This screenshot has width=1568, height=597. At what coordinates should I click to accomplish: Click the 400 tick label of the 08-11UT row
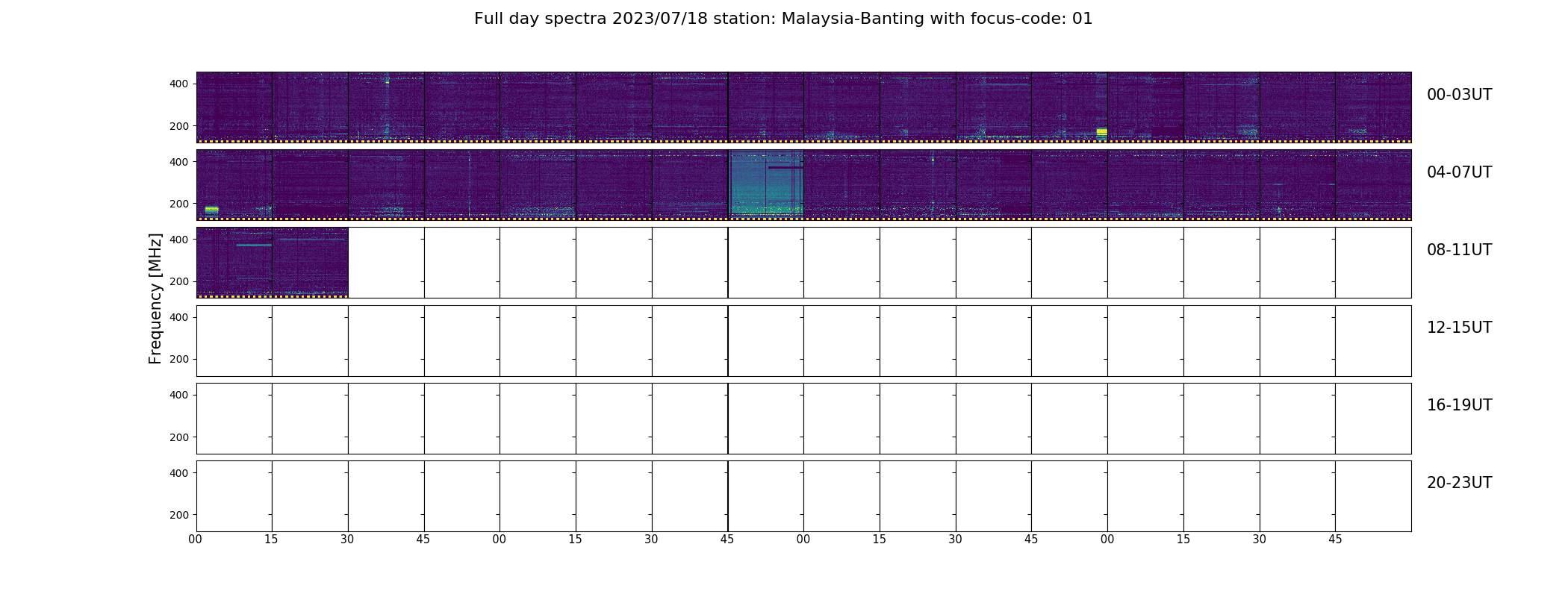click(179, 240)
